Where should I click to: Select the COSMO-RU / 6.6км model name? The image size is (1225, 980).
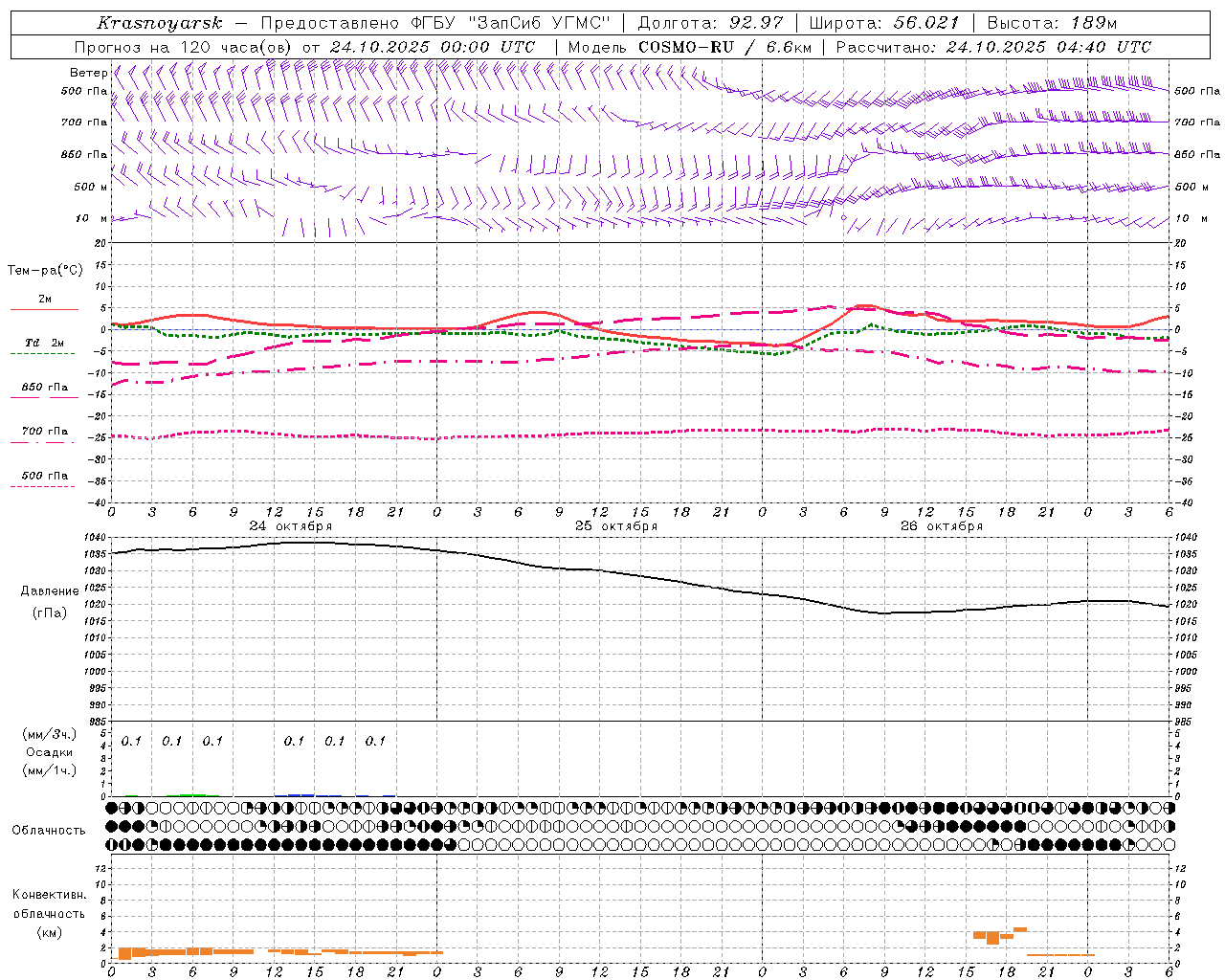pyautogui.click(x=724, y=47)
